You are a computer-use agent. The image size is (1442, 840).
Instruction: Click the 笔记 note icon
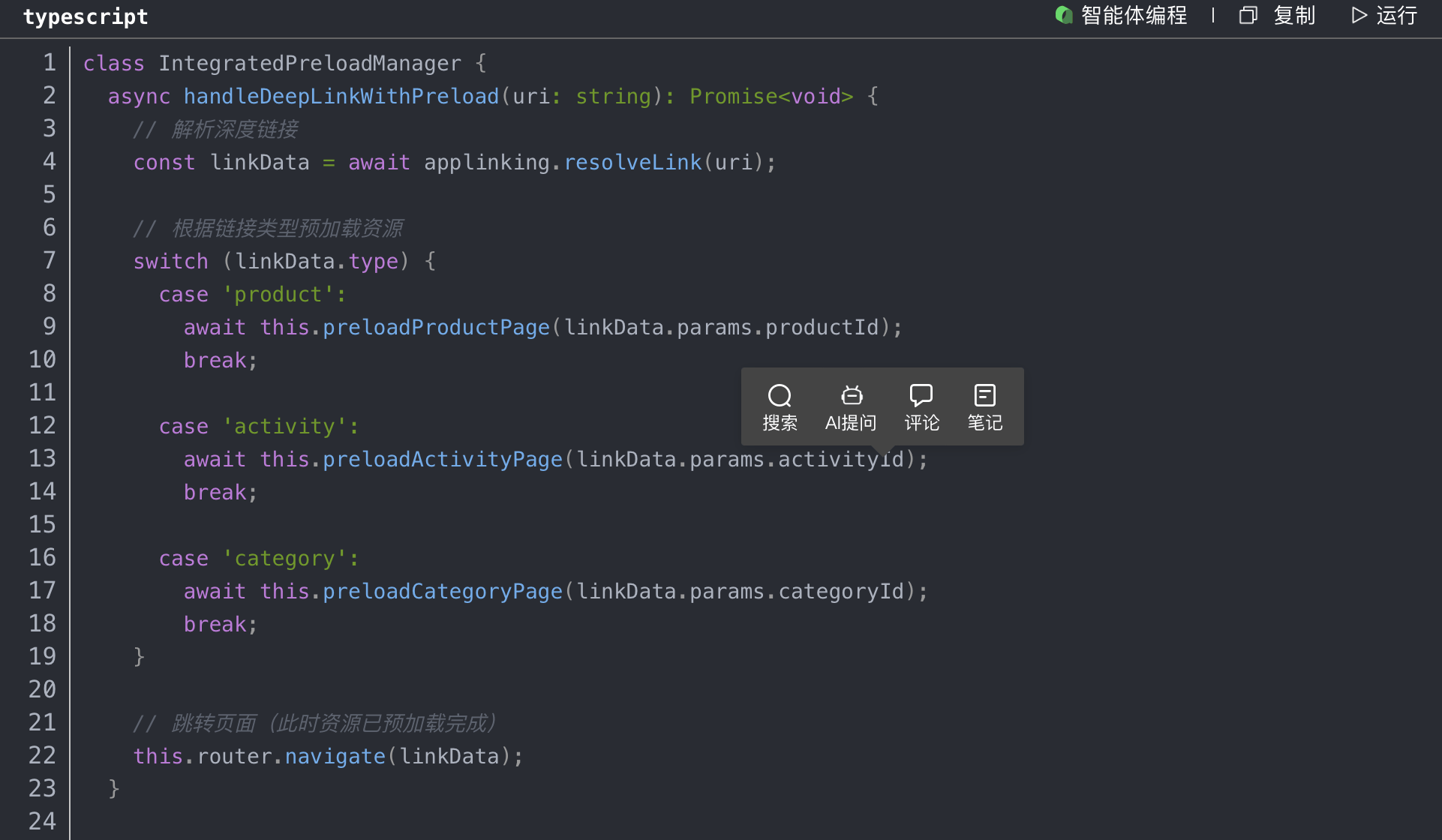(984, 395)
